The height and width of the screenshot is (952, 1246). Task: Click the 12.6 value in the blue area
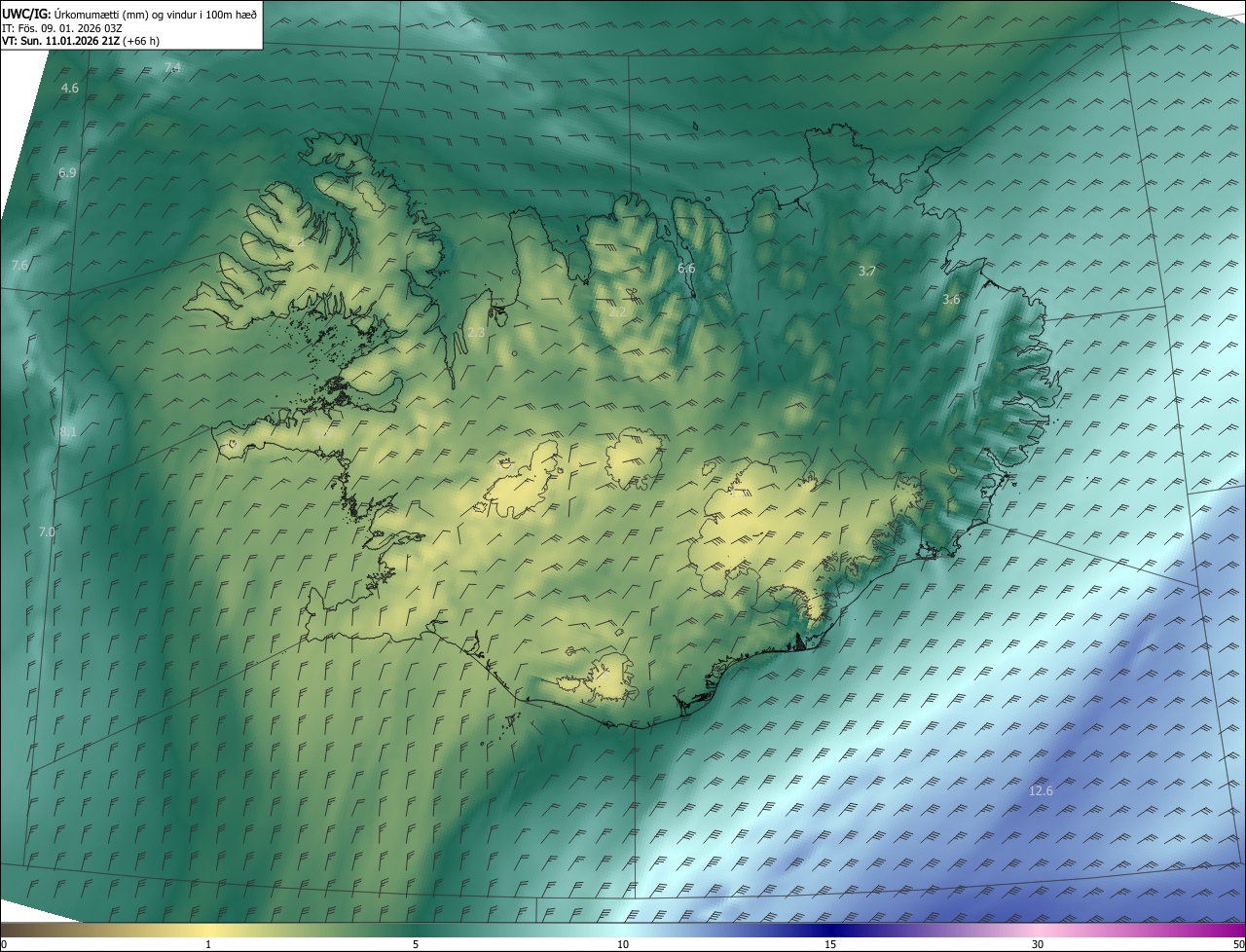[x=1041, y=791]
